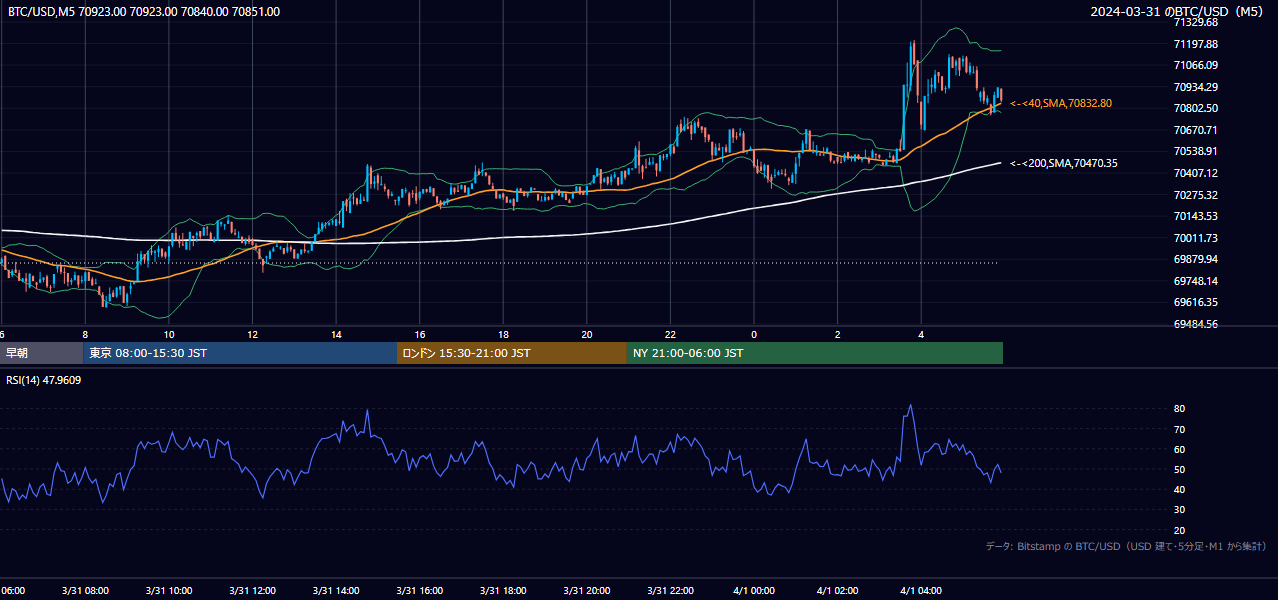Viewport: 1278px width, 600px height.
Task: Click the 3/31 12:00 date axis label
Action: click(252, 591)
